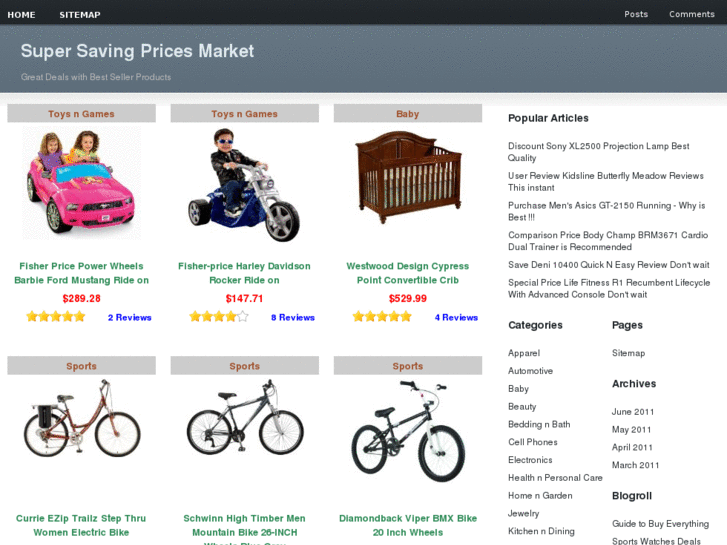Viewport: 727px width, 545px height.
Task: Open the SITEMAP navigation item
Action: [x=80, y=15]
